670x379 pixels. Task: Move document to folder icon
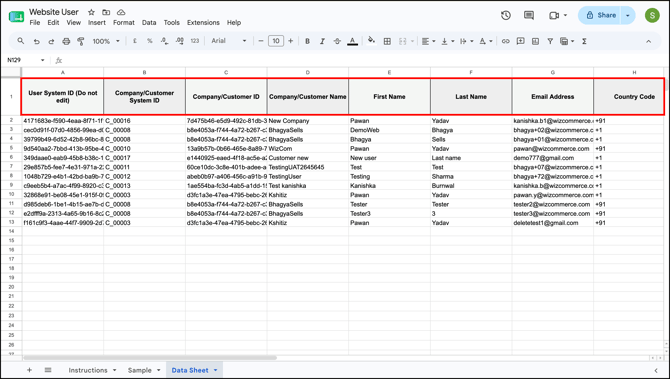coord(106,12)
